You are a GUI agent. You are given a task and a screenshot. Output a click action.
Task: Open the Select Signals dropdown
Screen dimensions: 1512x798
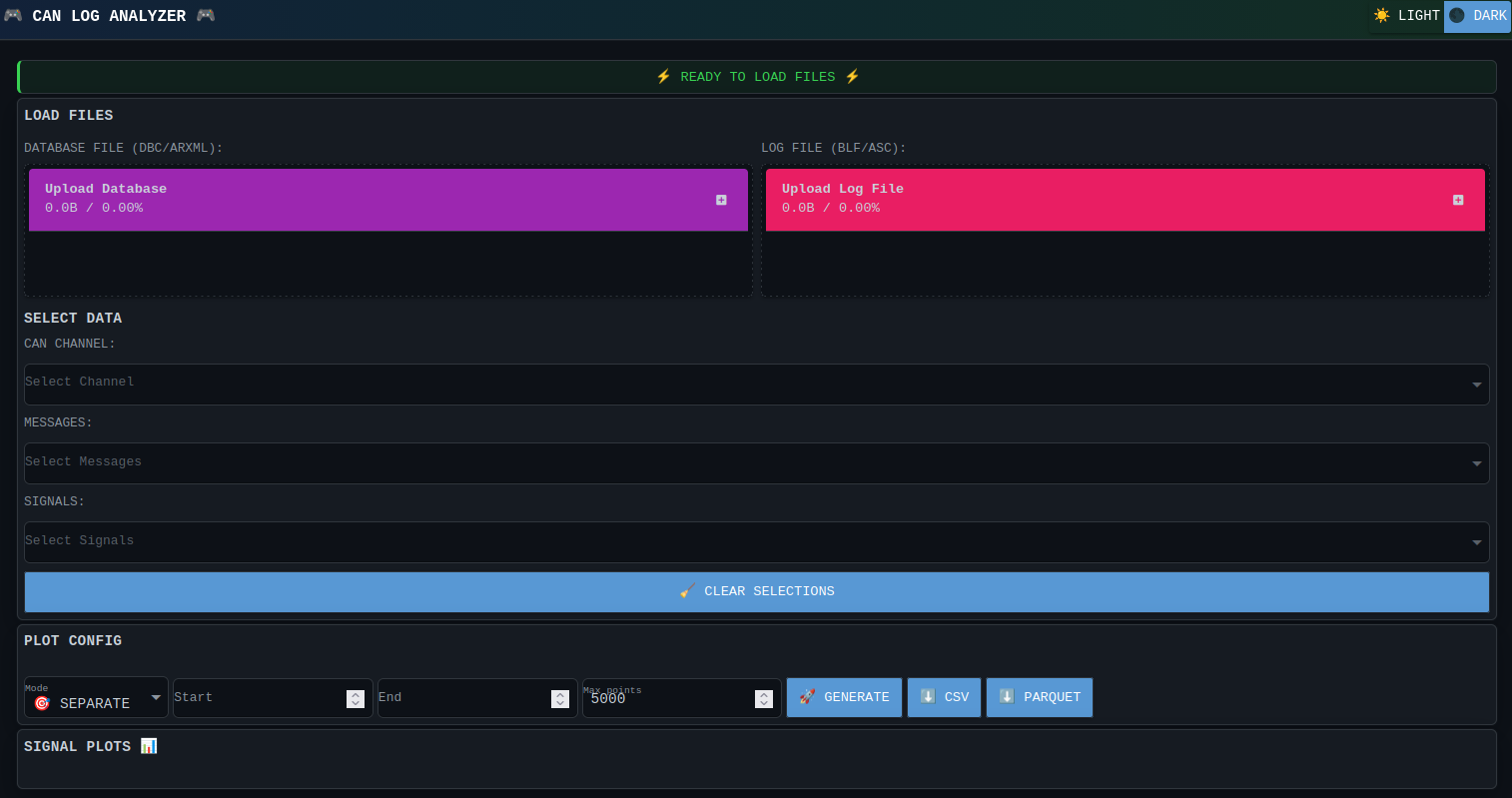point(757,542)
